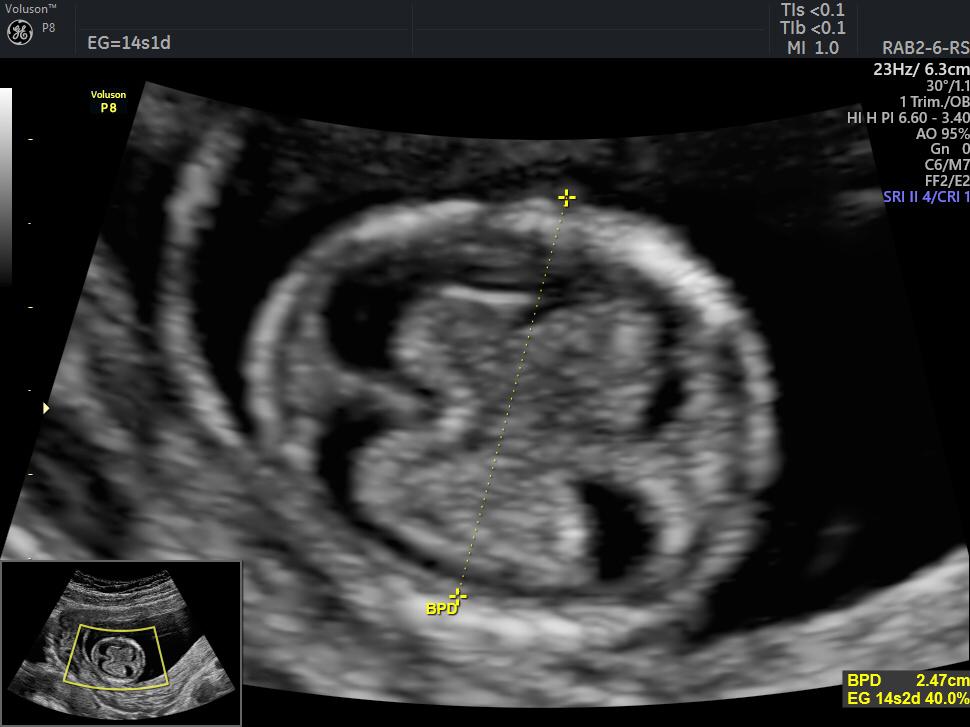Click the lower BPD caliper cross marker

point(457,596)
